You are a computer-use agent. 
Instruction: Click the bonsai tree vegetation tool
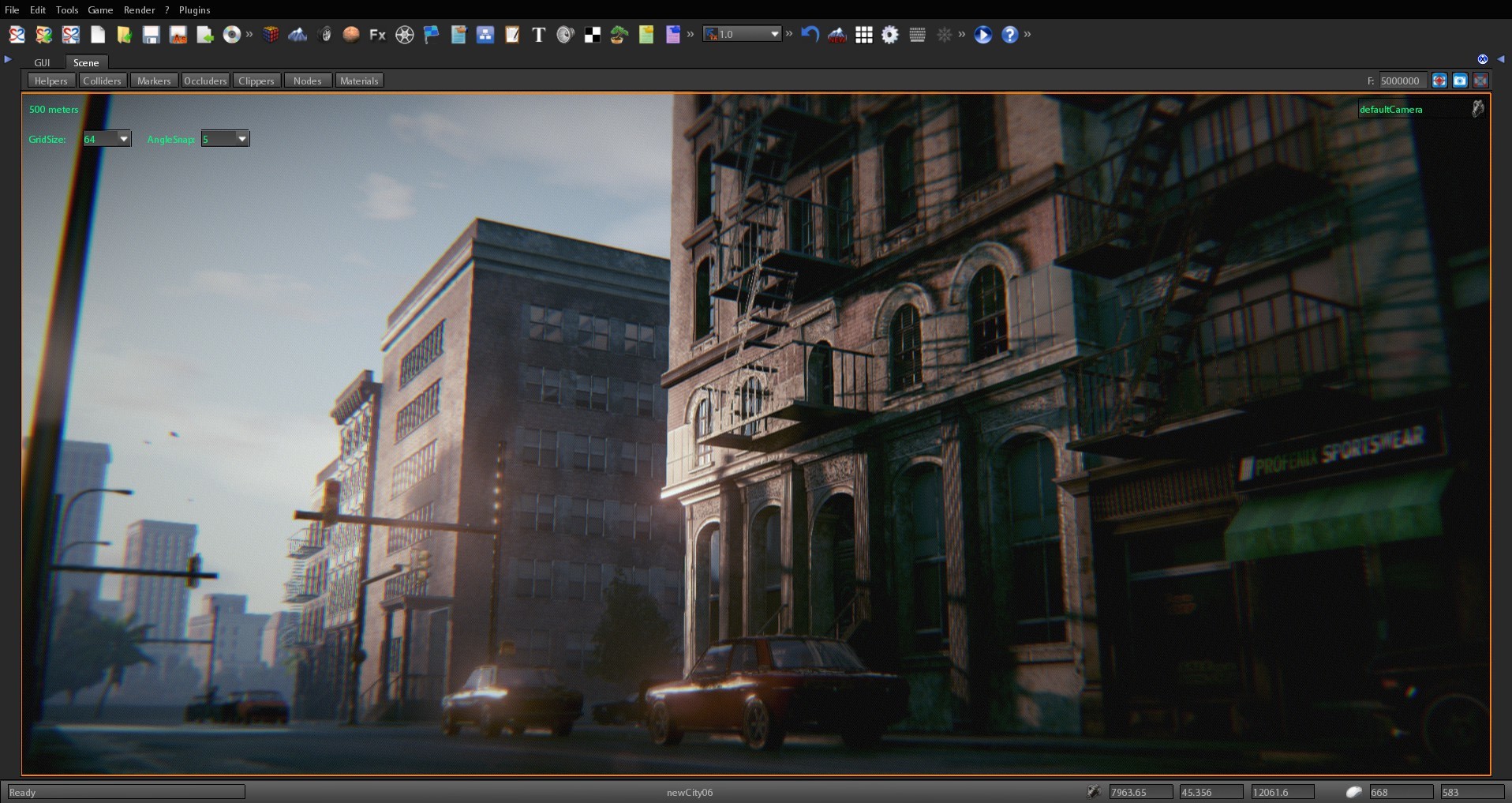point(618,35)
